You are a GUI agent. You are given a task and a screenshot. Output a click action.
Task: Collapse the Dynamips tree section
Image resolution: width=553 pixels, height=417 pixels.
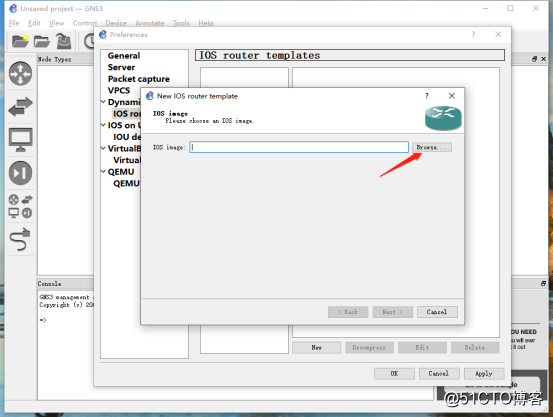[103, 102]
